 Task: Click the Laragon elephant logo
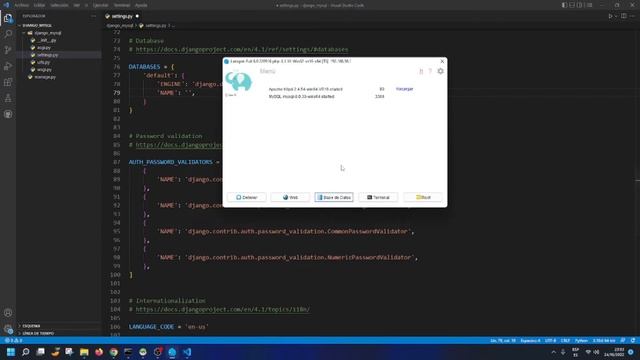239,81
